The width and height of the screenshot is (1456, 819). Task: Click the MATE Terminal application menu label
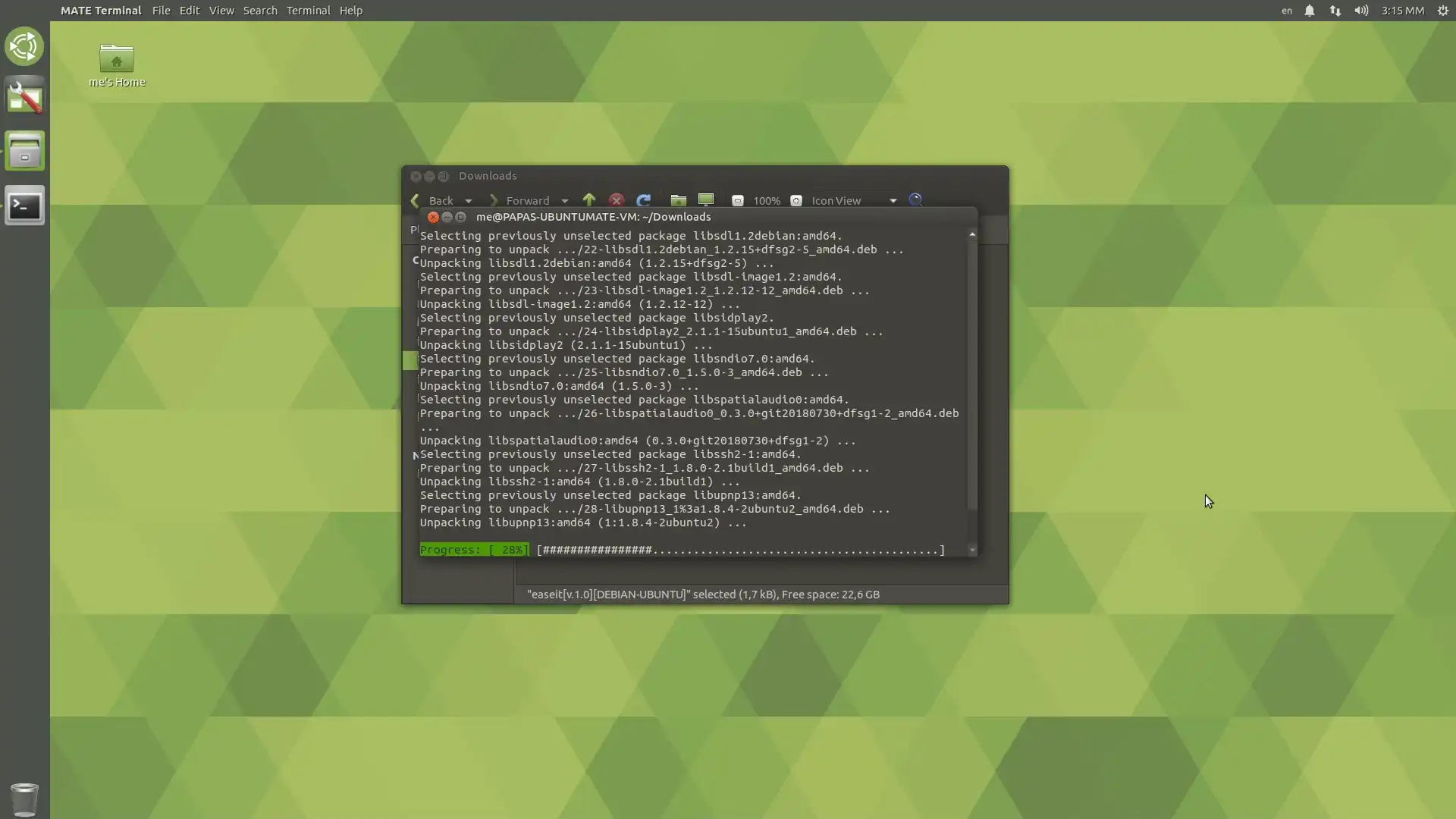coord(101,11)
